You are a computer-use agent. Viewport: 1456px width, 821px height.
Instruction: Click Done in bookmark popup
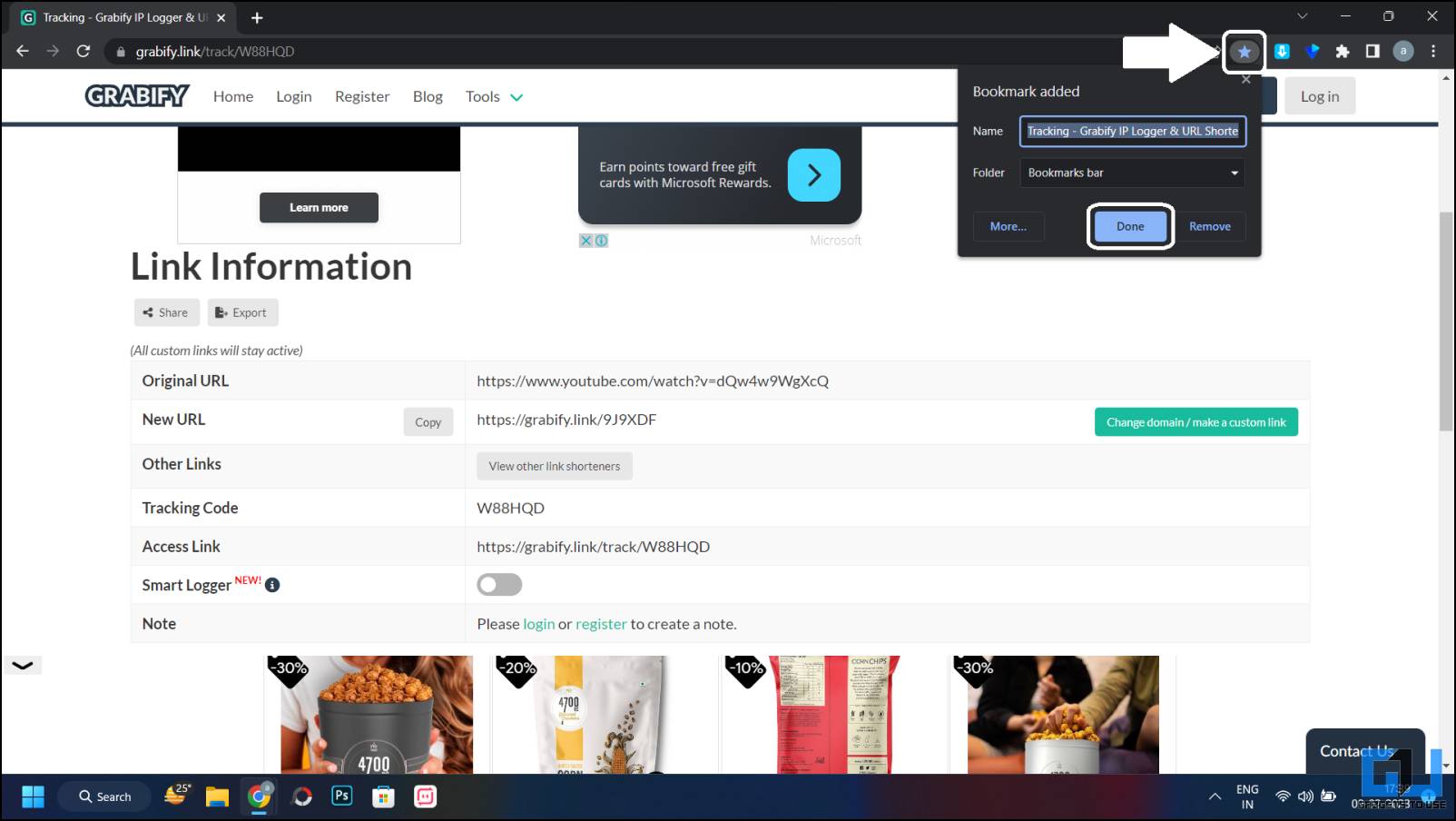[x=1130, y=226]
